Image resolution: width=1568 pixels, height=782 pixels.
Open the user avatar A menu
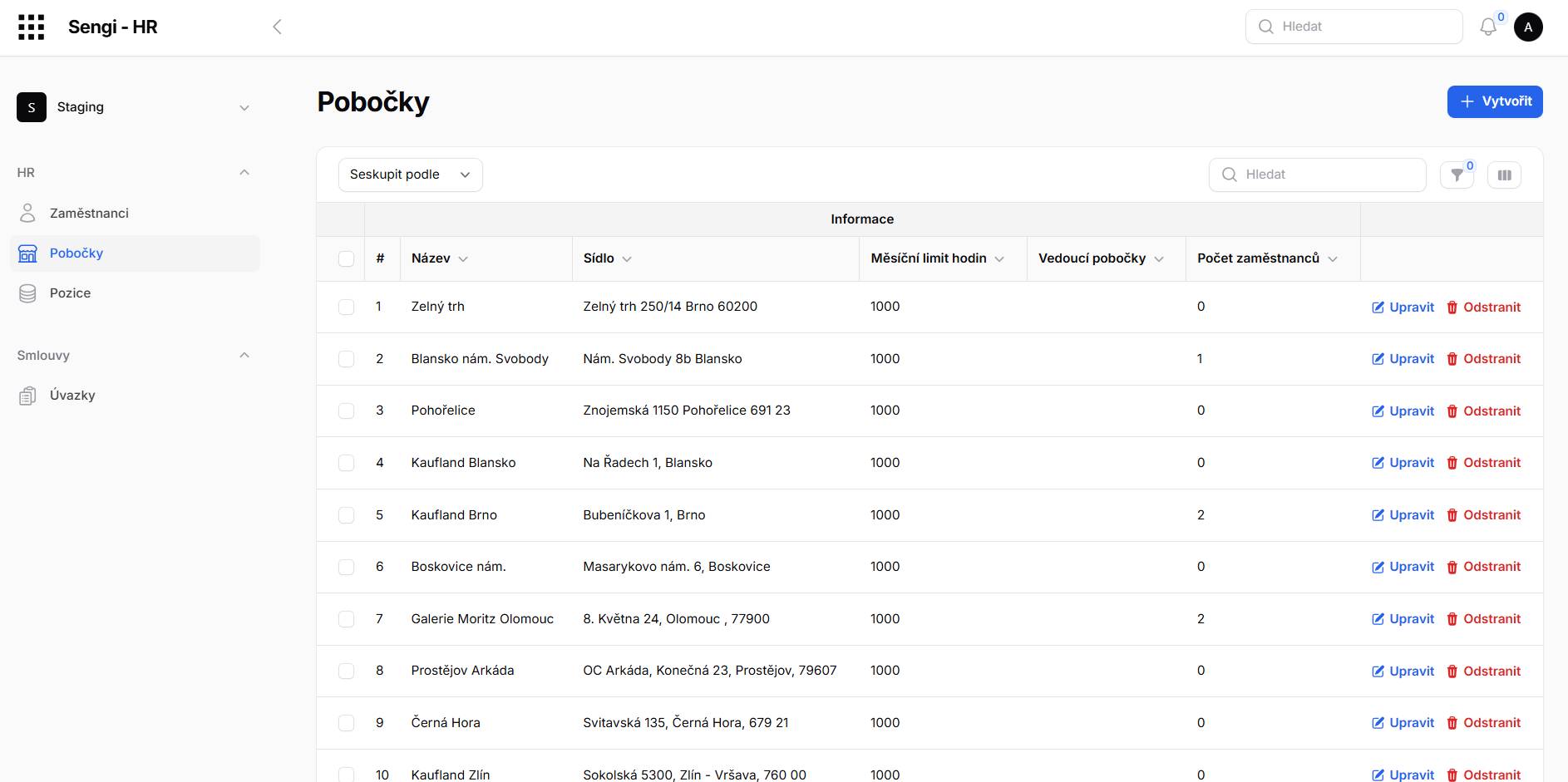(1528, 27)
